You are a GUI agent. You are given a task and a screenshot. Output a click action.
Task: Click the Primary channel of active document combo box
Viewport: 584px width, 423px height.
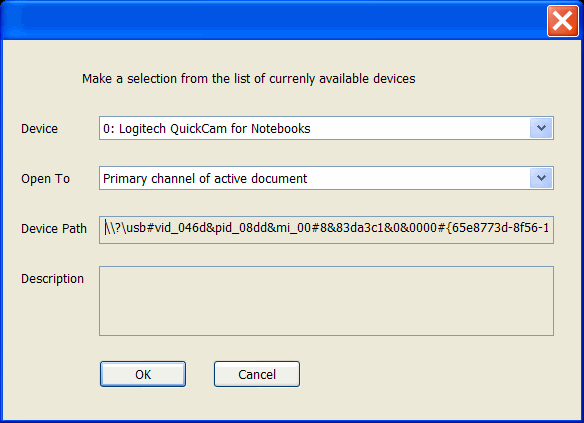(x=326, y=178)
